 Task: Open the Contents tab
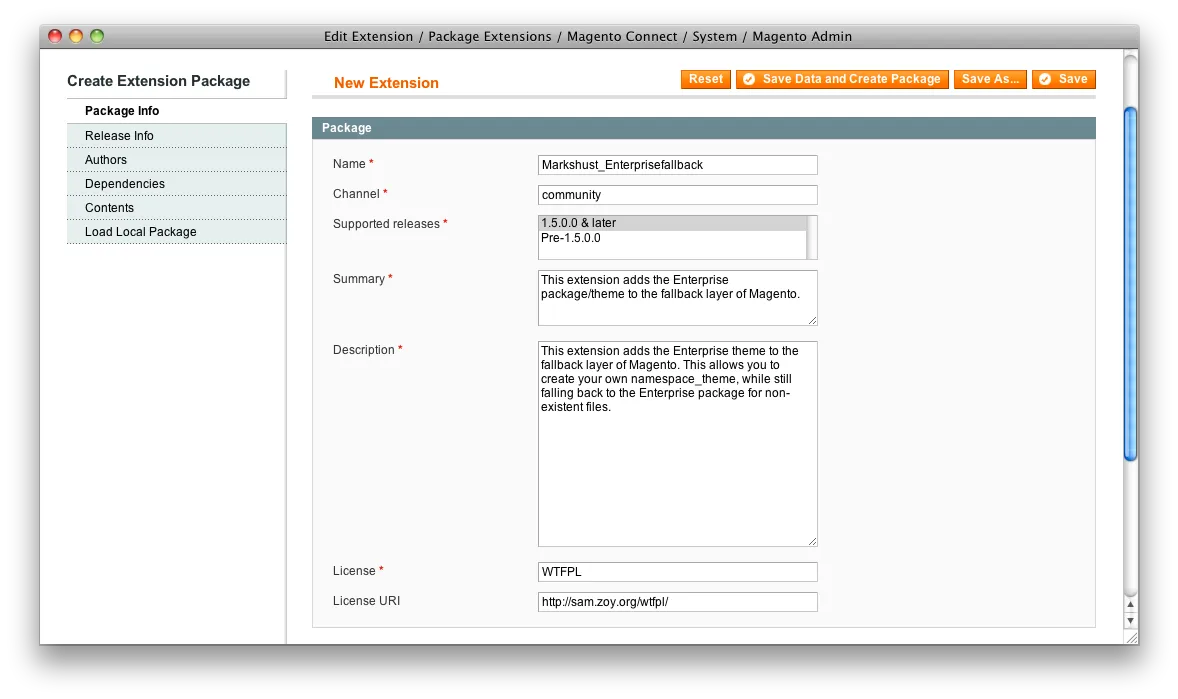109,208
